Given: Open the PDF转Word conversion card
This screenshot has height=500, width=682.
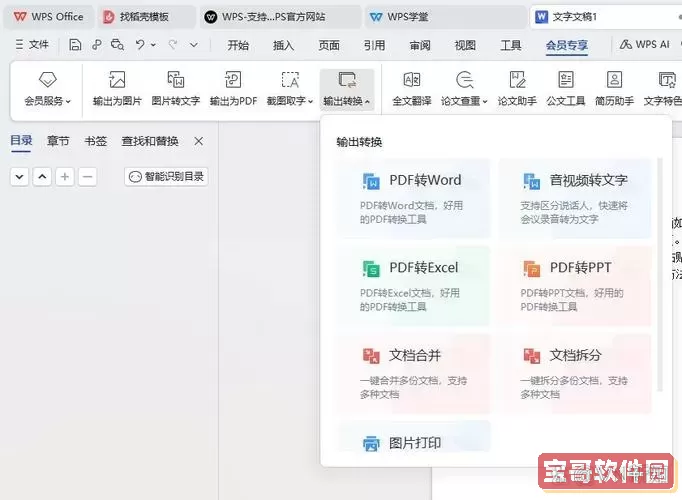Looking at the screenshot, I should [x=414, y=198].
